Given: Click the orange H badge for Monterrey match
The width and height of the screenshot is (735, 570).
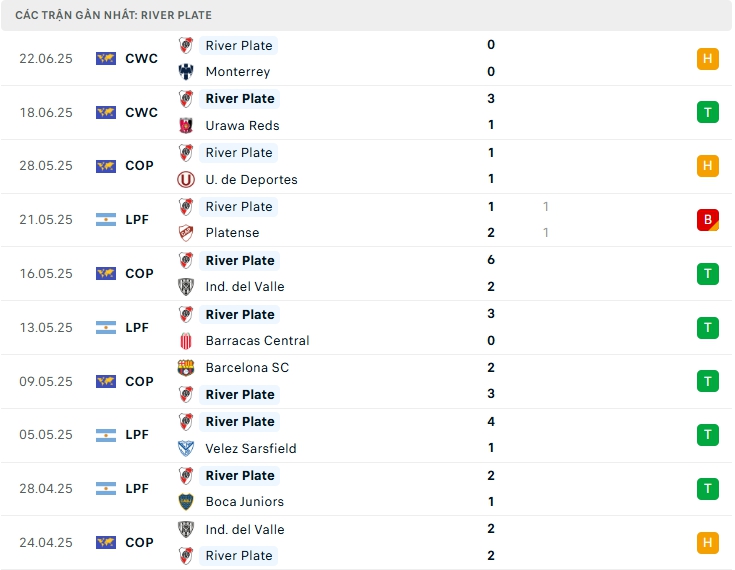Looking at the screenshot, I should coord(708,59).
